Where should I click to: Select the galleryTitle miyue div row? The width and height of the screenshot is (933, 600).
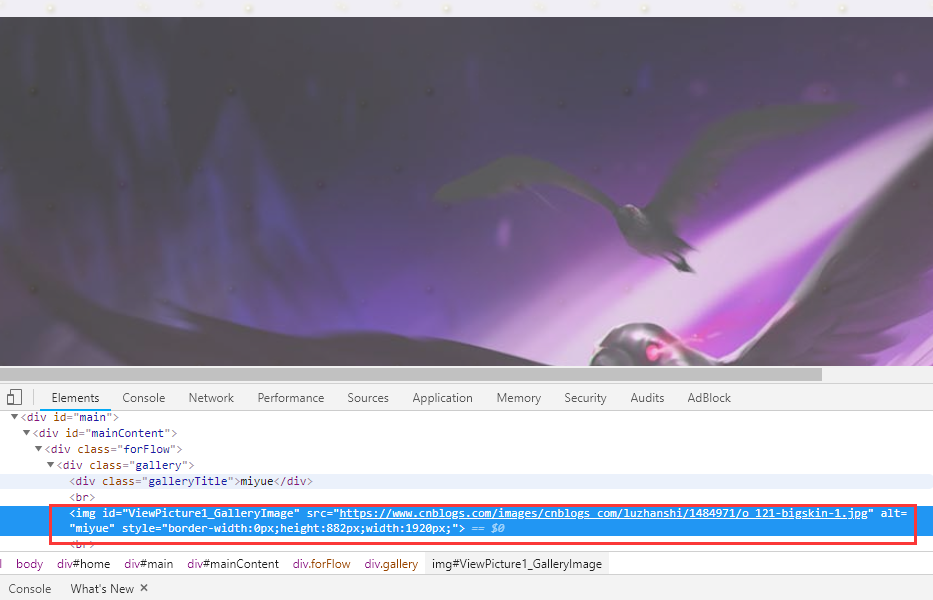(466, 481)
